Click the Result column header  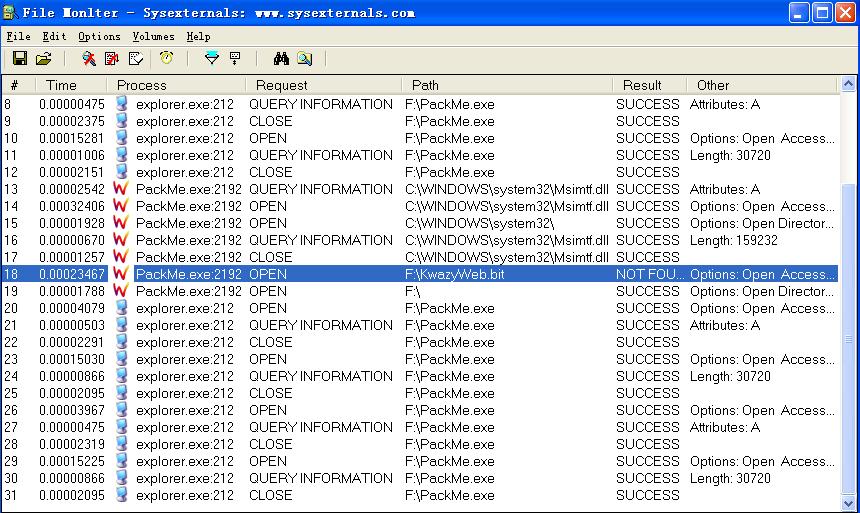[x=649, y=85]
